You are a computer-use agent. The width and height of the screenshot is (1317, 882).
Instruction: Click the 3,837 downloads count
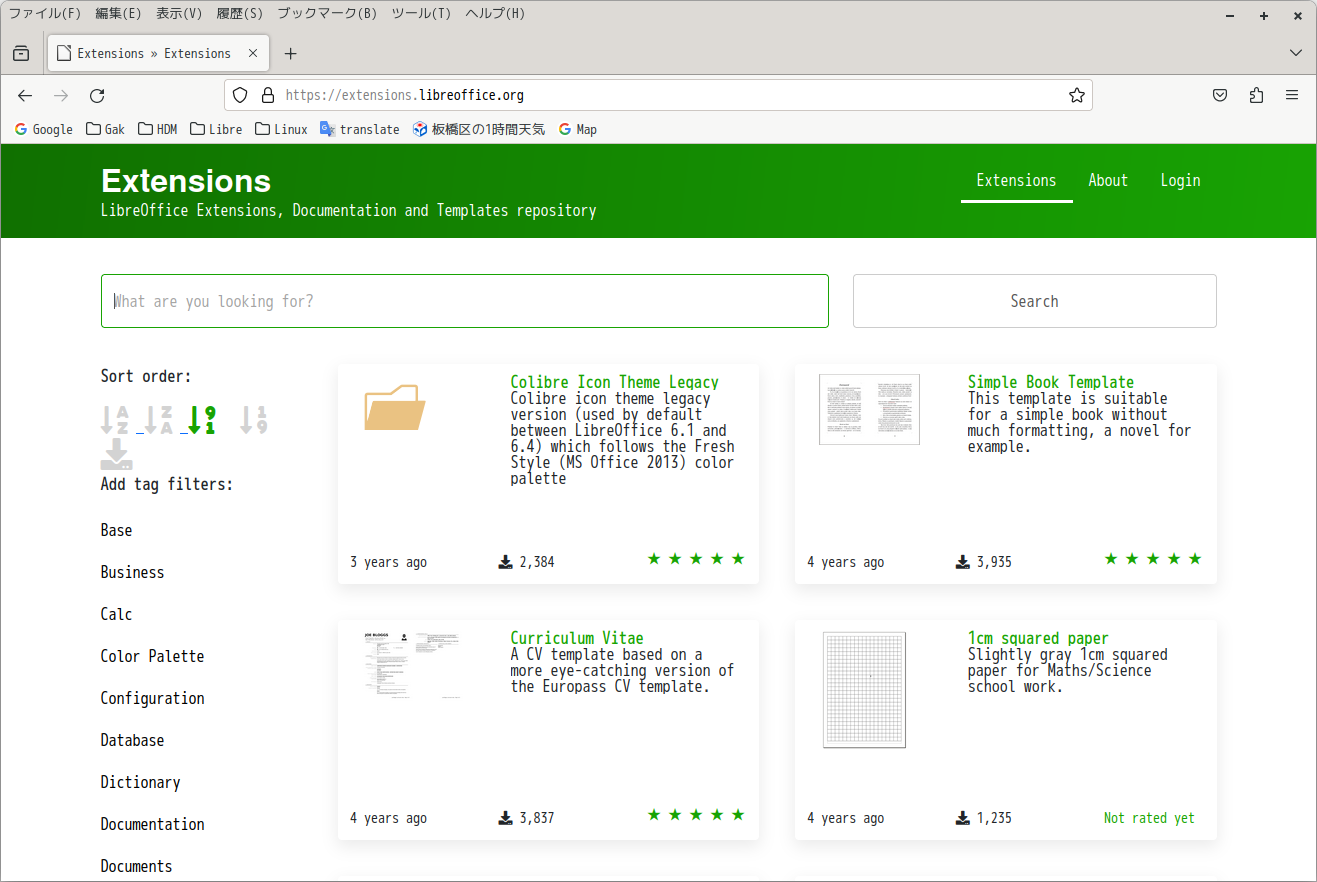click(526, 818)
